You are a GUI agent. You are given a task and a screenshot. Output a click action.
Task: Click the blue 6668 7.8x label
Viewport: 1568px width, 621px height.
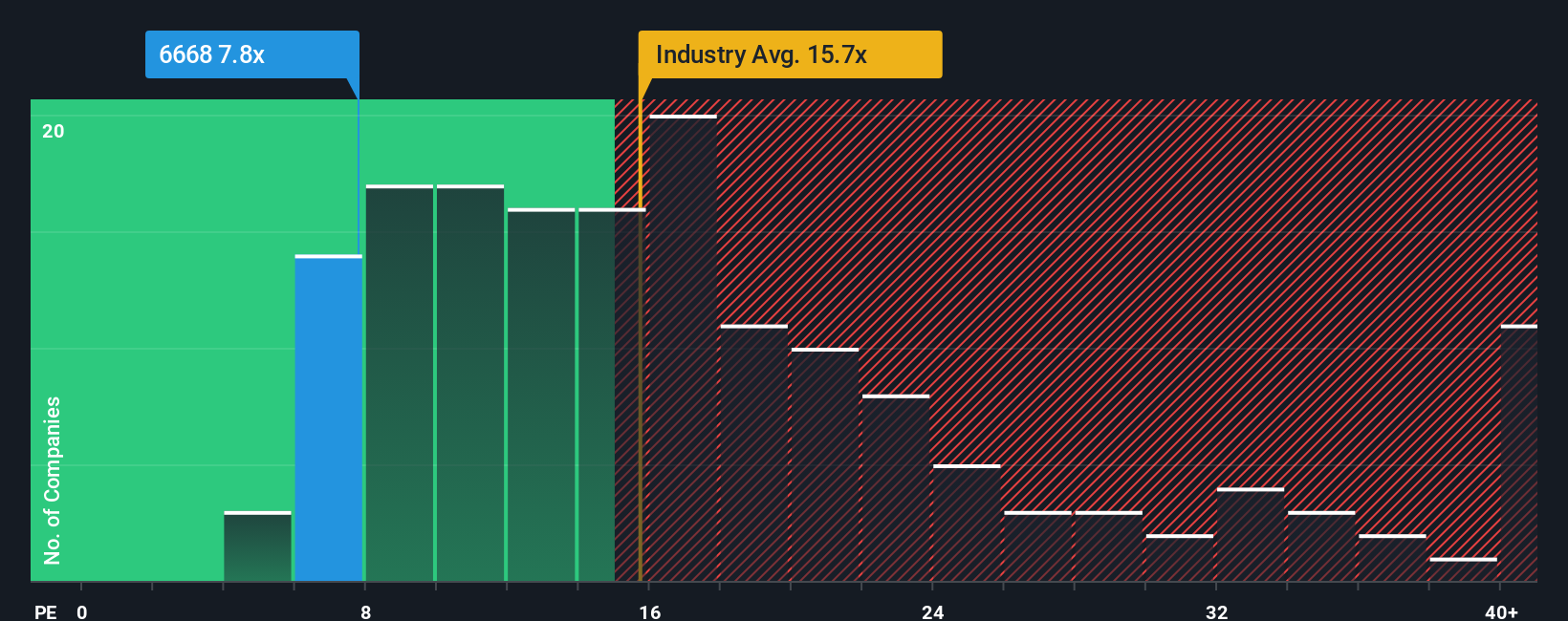pyautogui.click(x=252, y=54)
